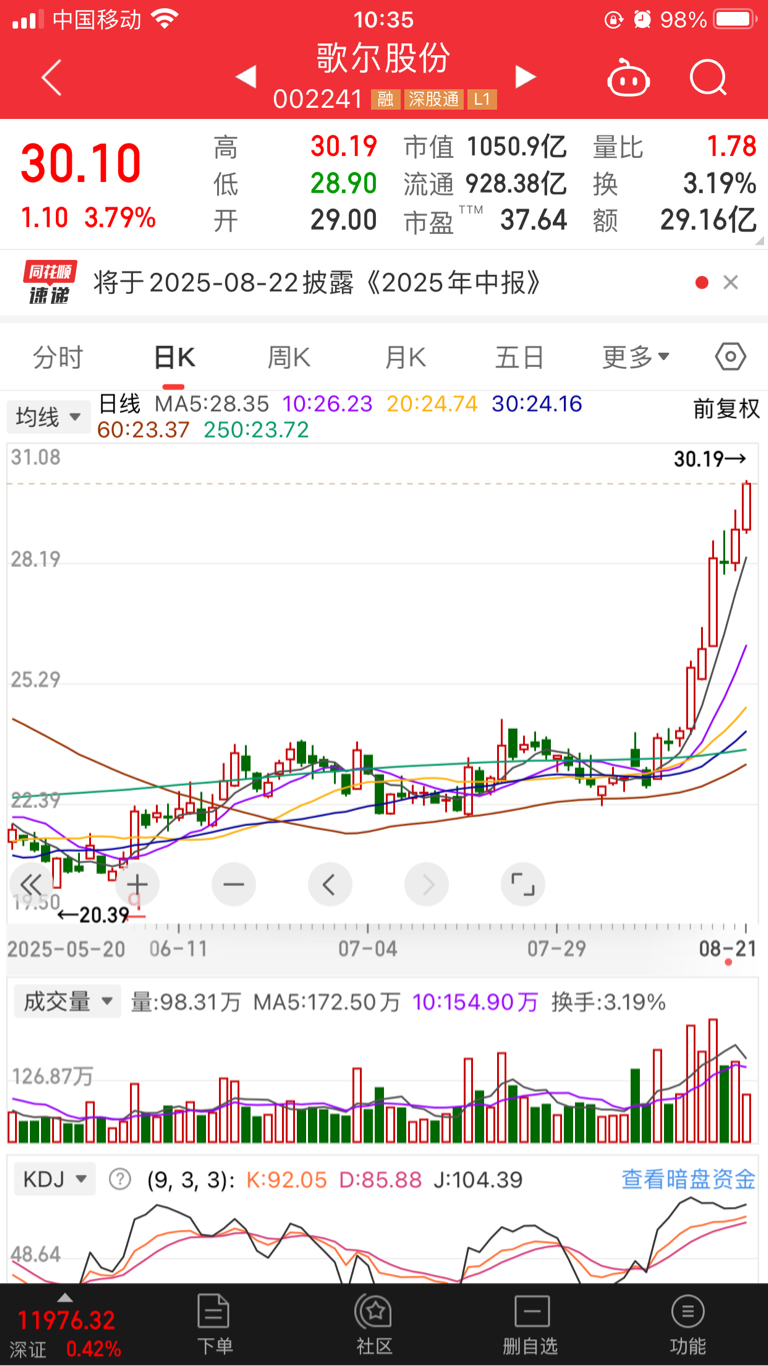Open 社区 community icon in bottom bar

pyautogui.click(x=374, y=1323)
